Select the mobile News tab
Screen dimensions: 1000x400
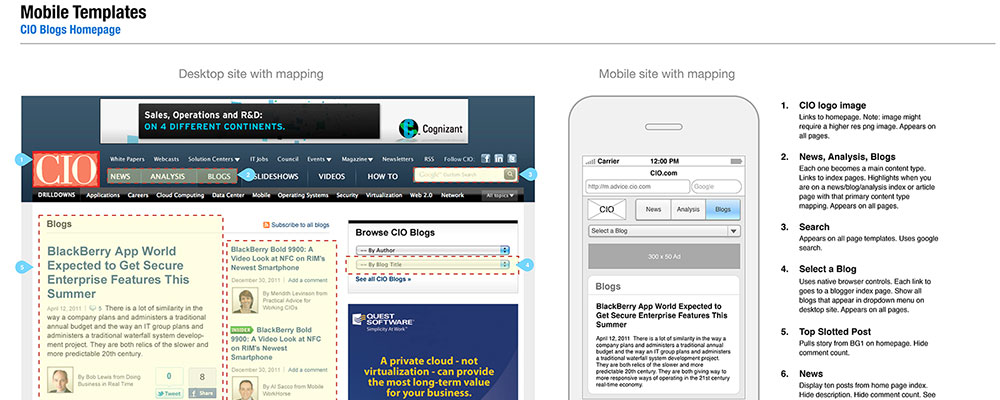pyautogui.click(x=653, y=209)
